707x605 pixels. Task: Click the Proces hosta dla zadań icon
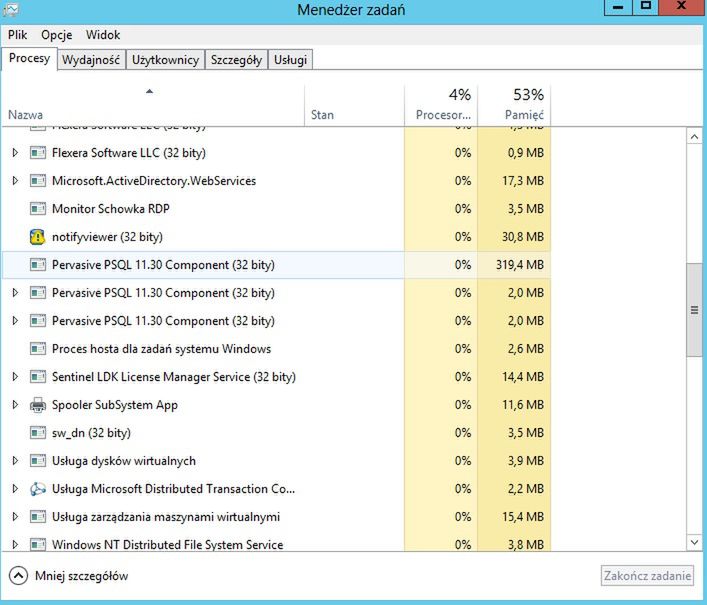37,348
